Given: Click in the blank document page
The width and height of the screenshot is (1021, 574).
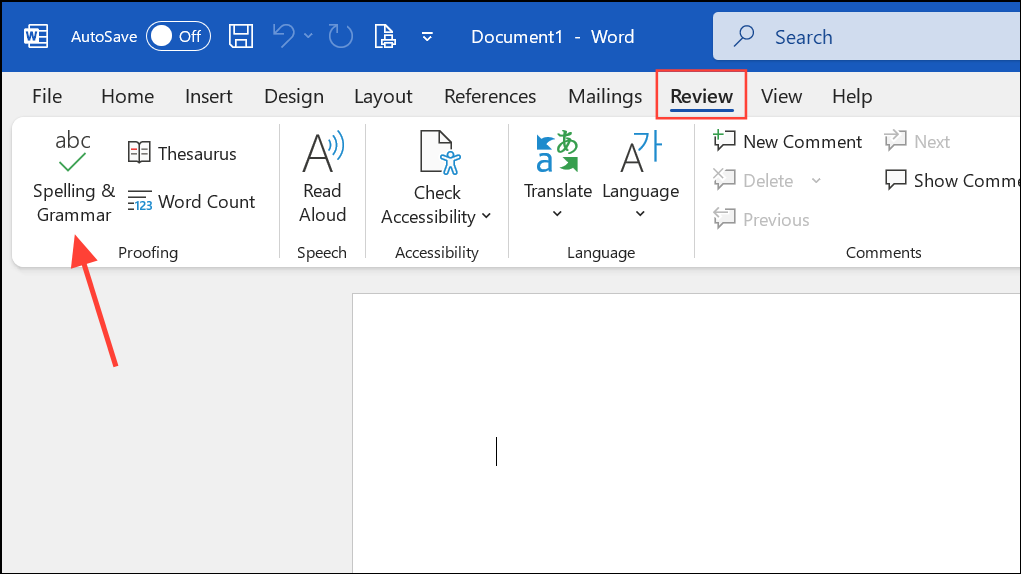Looking at the screenshot, I should click(680, 430).
